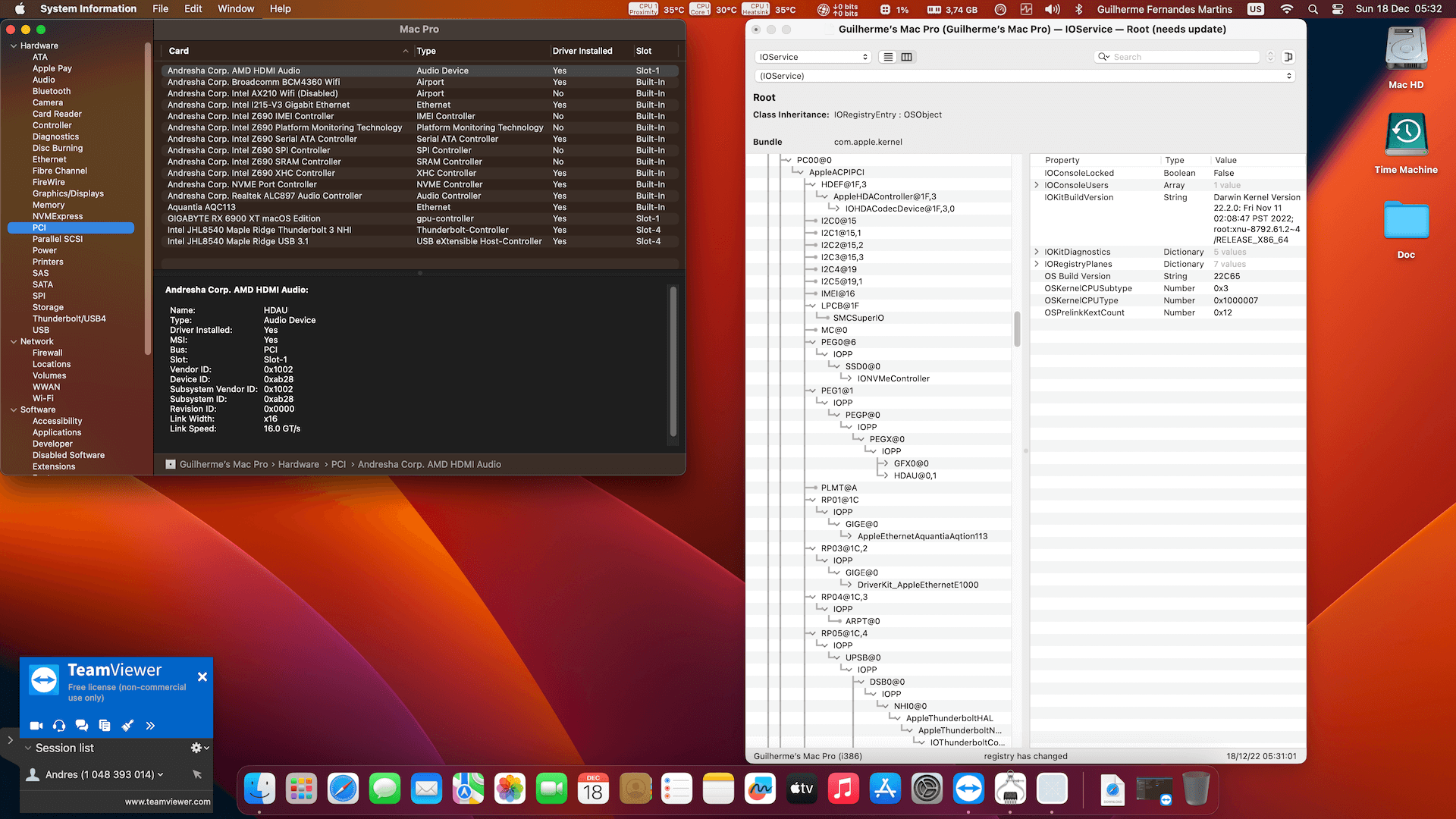The width and height of the screenshot is (1456, 819).
Task: Click TeamViewer headset audio icon
Action: point(59,726)
